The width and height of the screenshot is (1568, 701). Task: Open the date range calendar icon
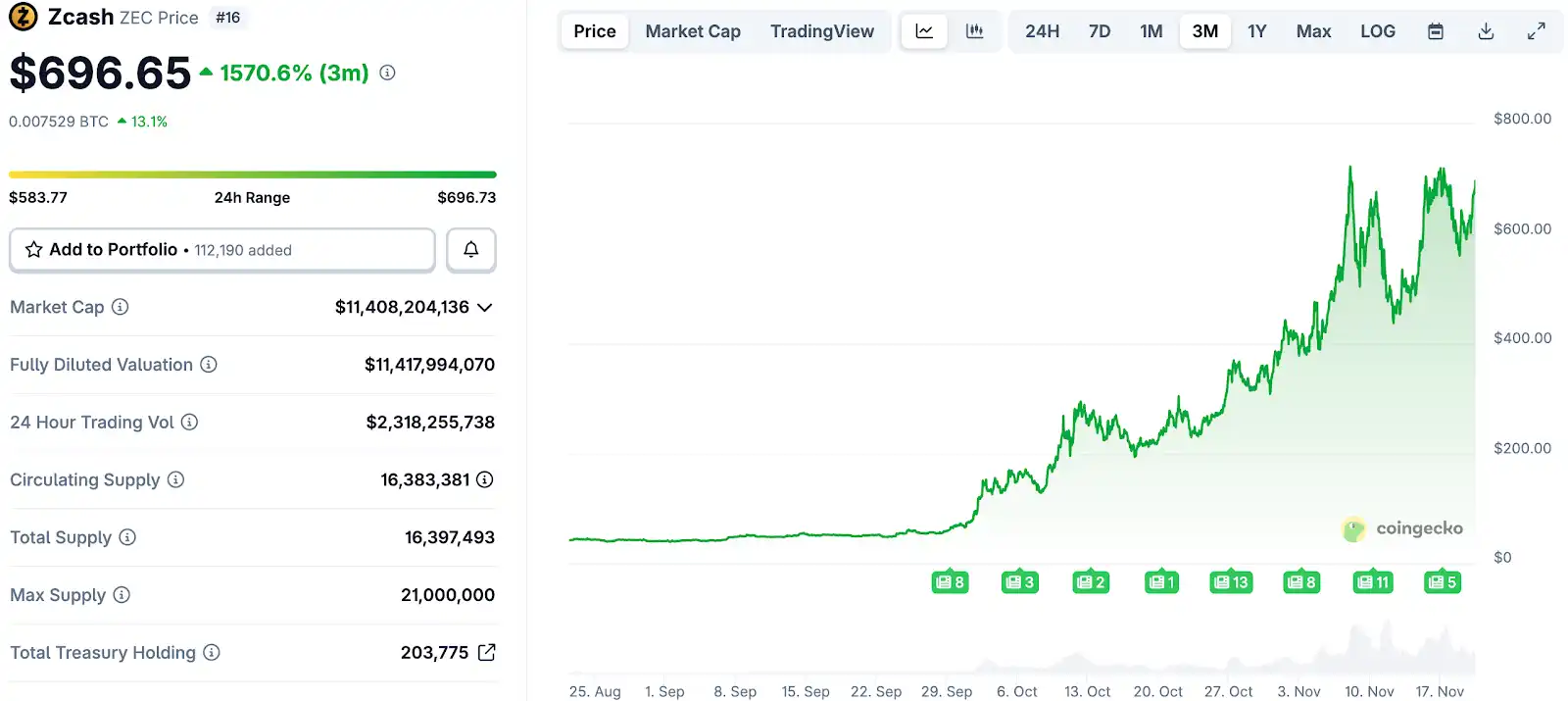pyautogui.click(x=1435, y=30)
